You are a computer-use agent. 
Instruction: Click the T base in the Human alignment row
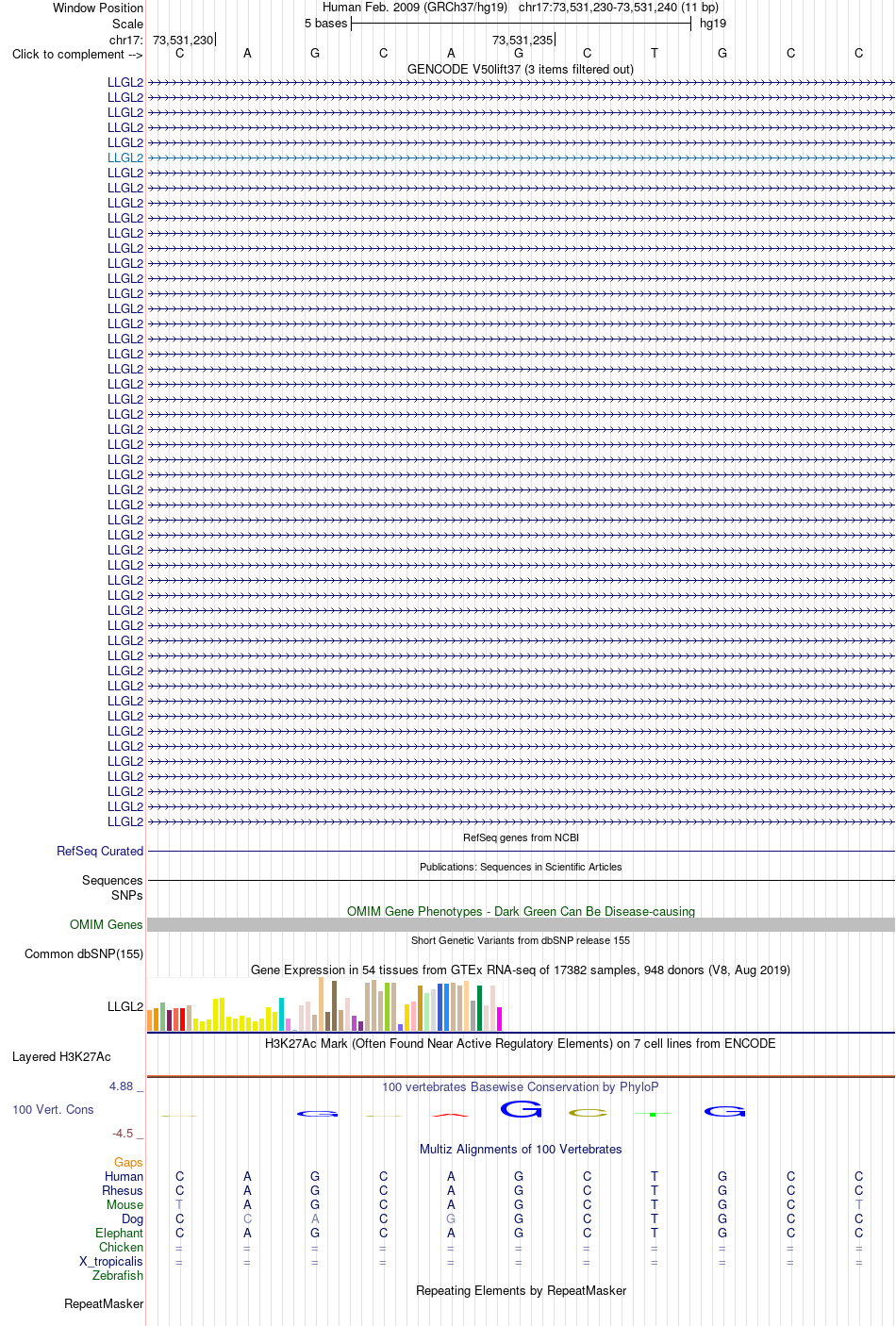(x=655, y=1176)
